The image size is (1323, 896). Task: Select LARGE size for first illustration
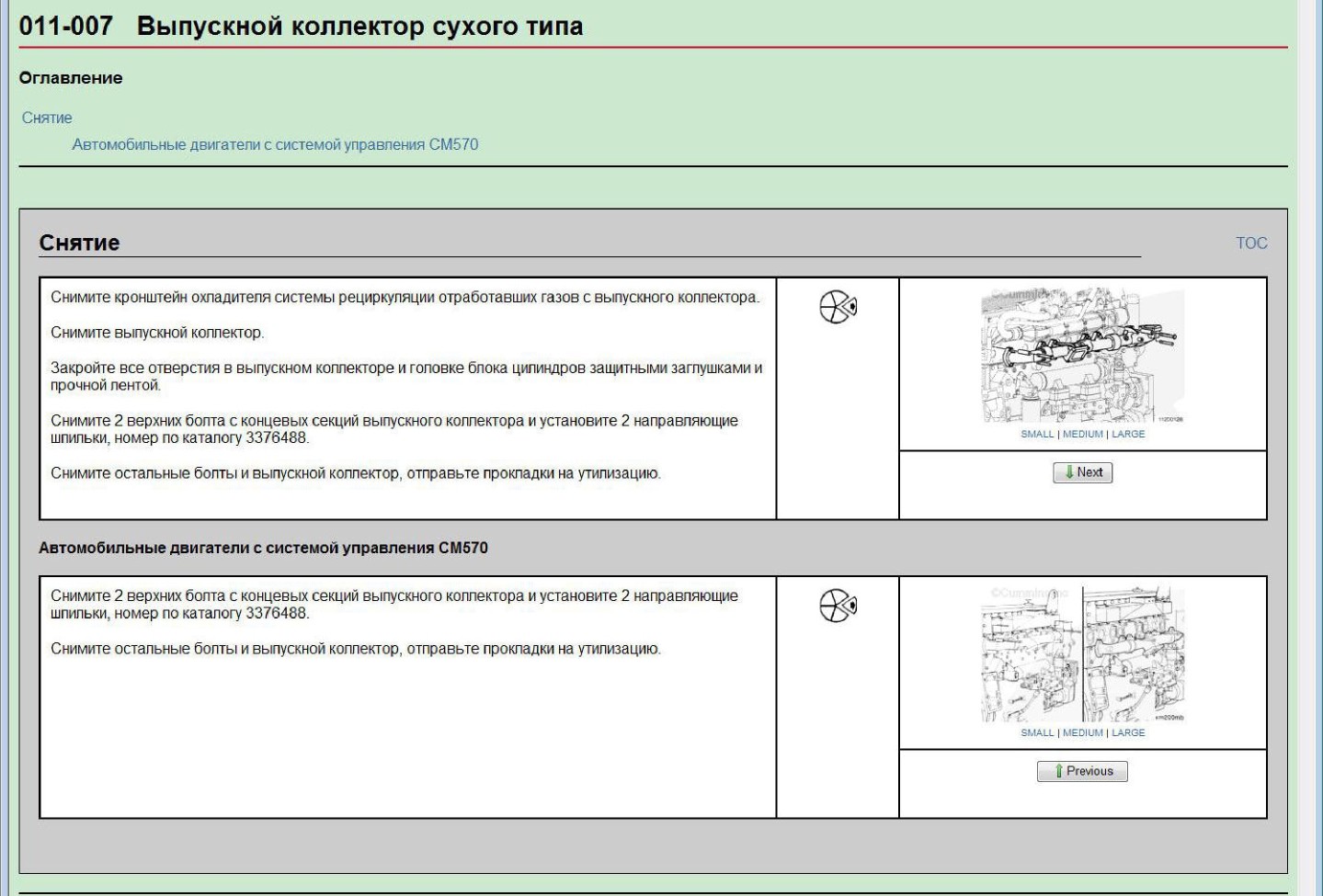click(1128, 434)
